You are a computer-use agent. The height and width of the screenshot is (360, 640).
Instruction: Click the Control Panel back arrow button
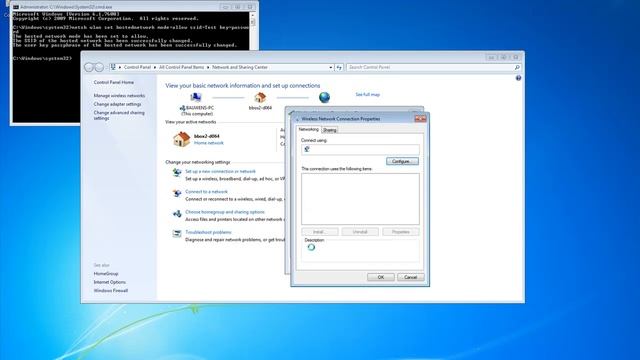pos(89,67)
